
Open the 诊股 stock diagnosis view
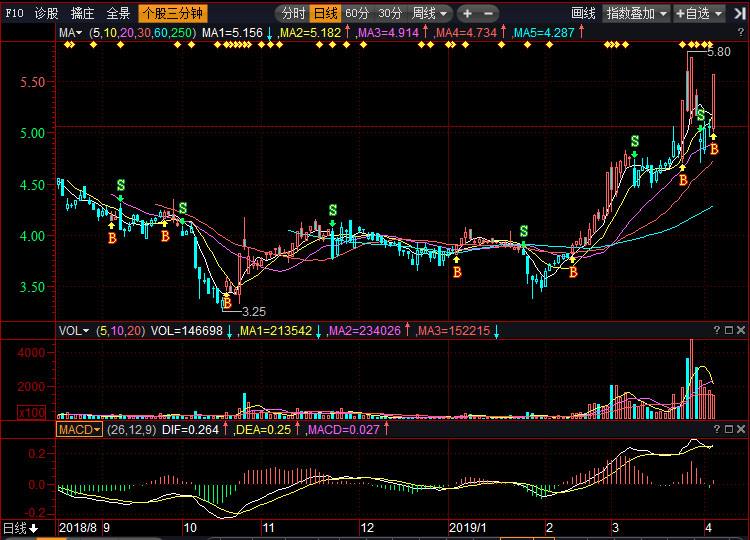click(46, 13)
